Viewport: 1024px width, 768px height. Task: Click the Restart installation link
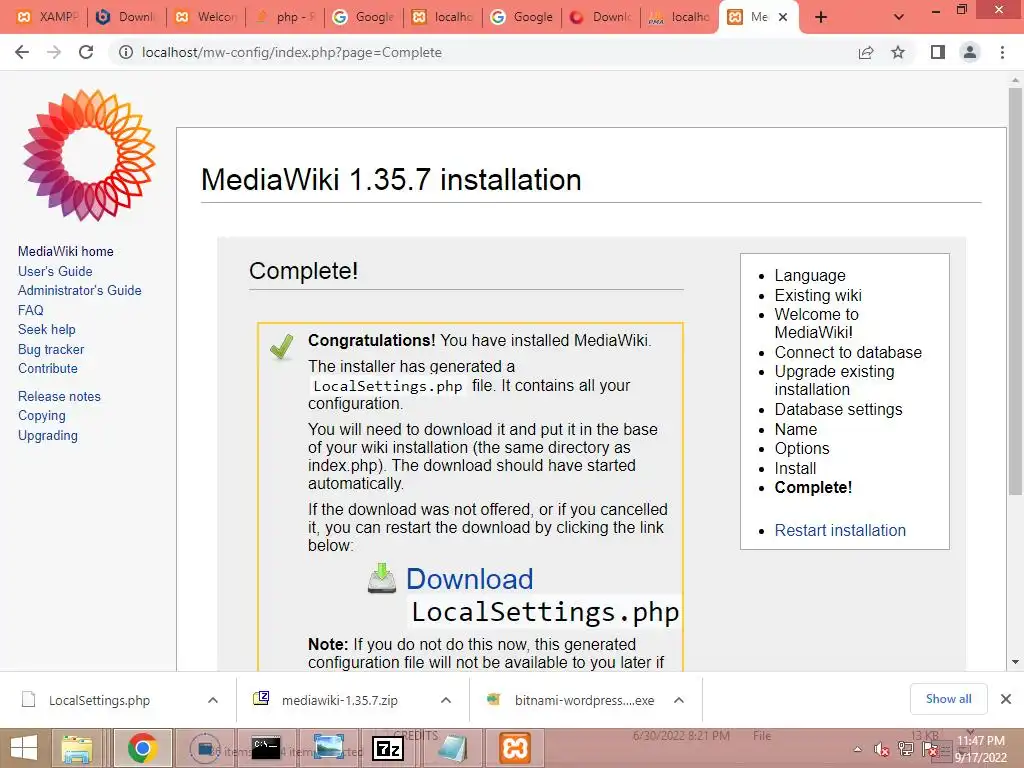(840, 530)
